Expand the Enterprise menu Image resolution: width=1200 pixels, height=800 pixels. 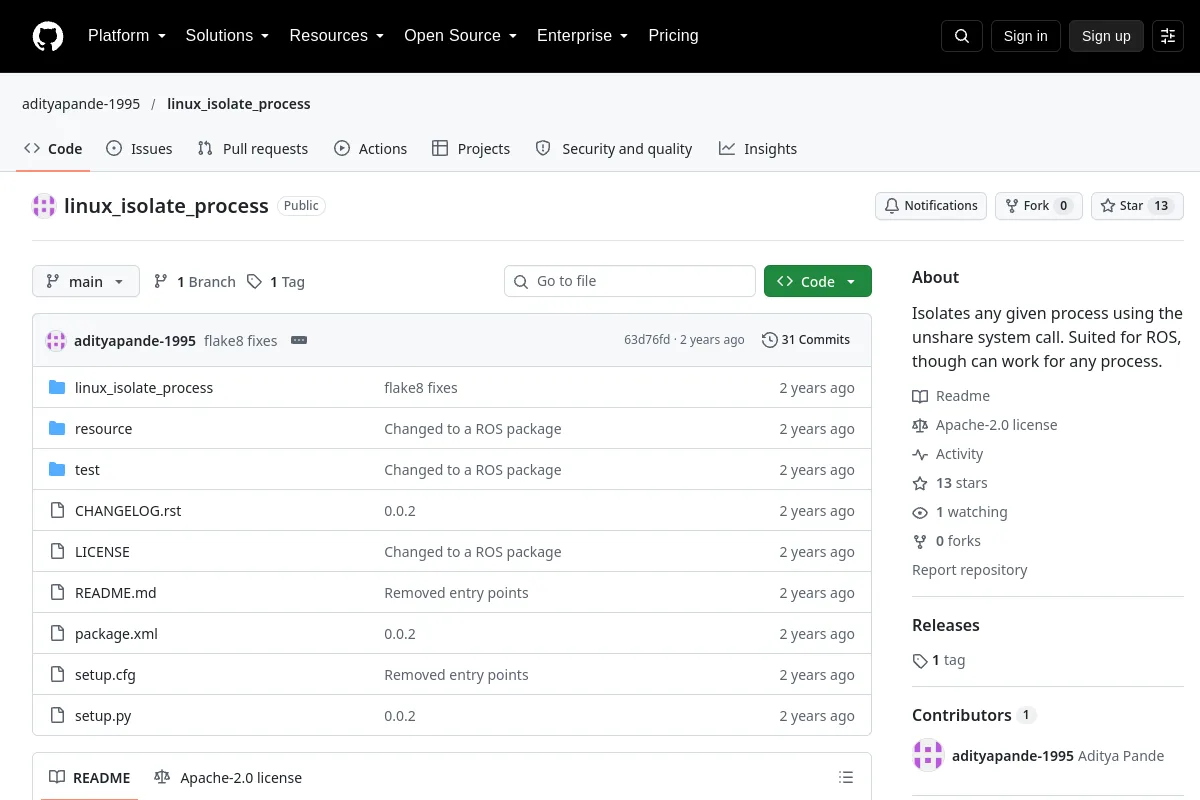tap(582, 36)
